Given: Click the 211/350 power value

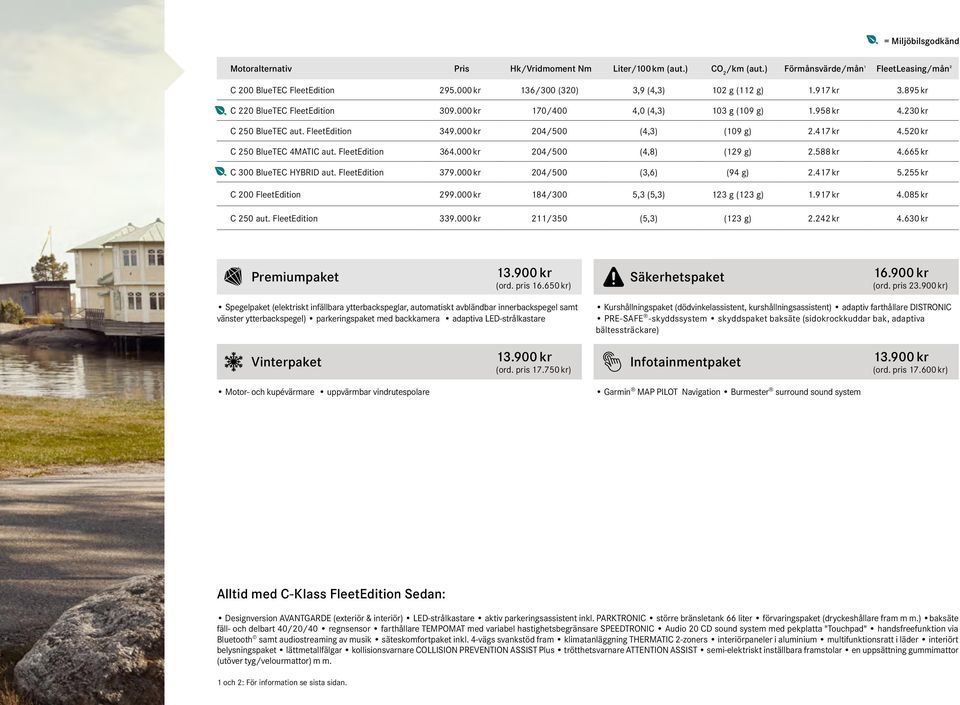Looking at the screenshot, I should (x=550, y=218).
